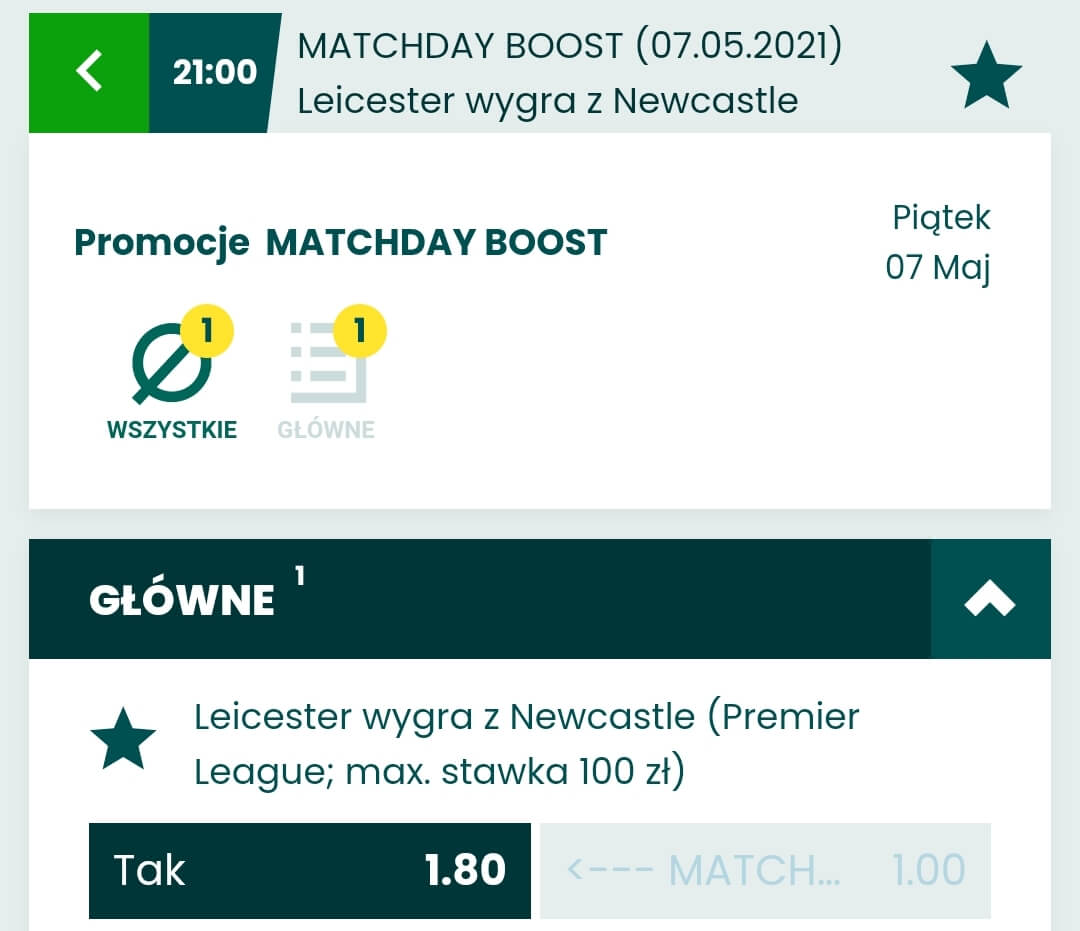Switch to the greyed GŁÓWNE tab label

pos(326,431)
